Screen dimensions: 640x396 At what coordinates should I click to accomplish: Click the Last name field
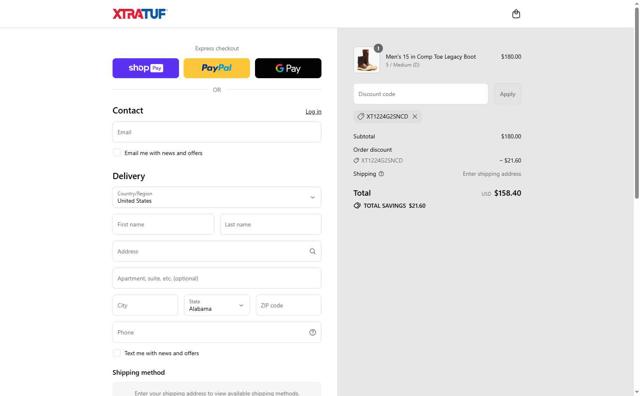pos(271,224)
